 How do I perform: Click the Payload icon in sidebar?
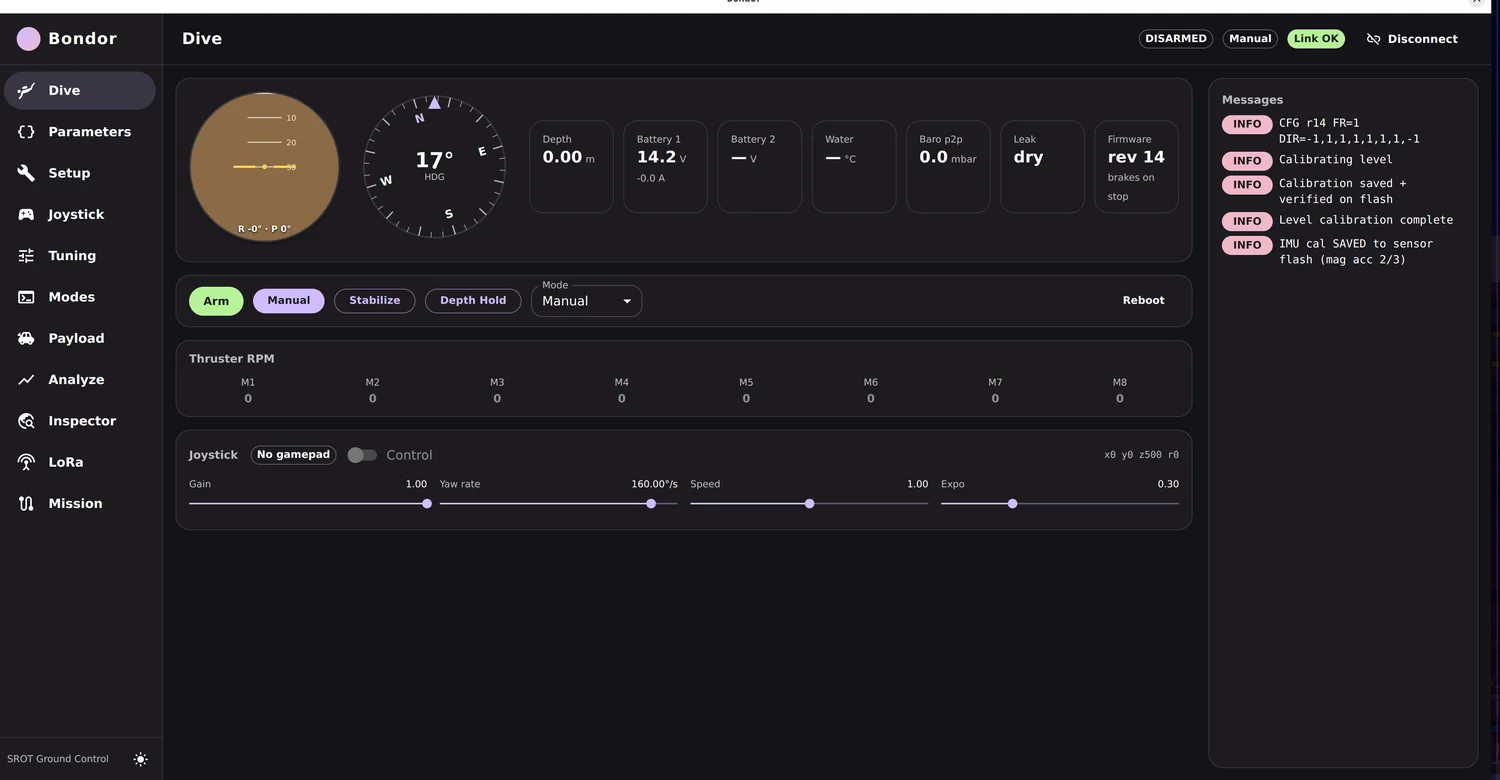pyautogui.click(x=26, y=338)
